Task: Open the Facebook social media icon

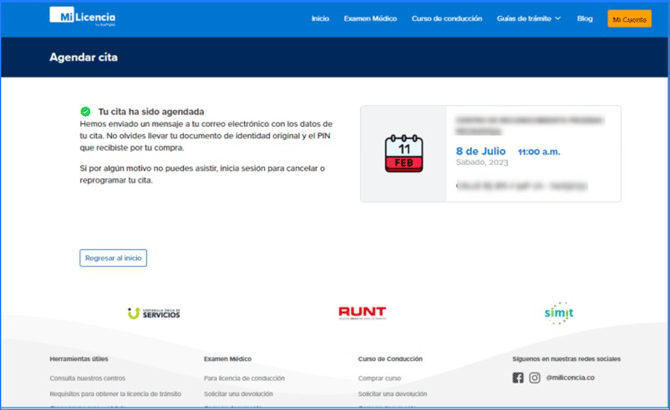Action: point(518,378)
